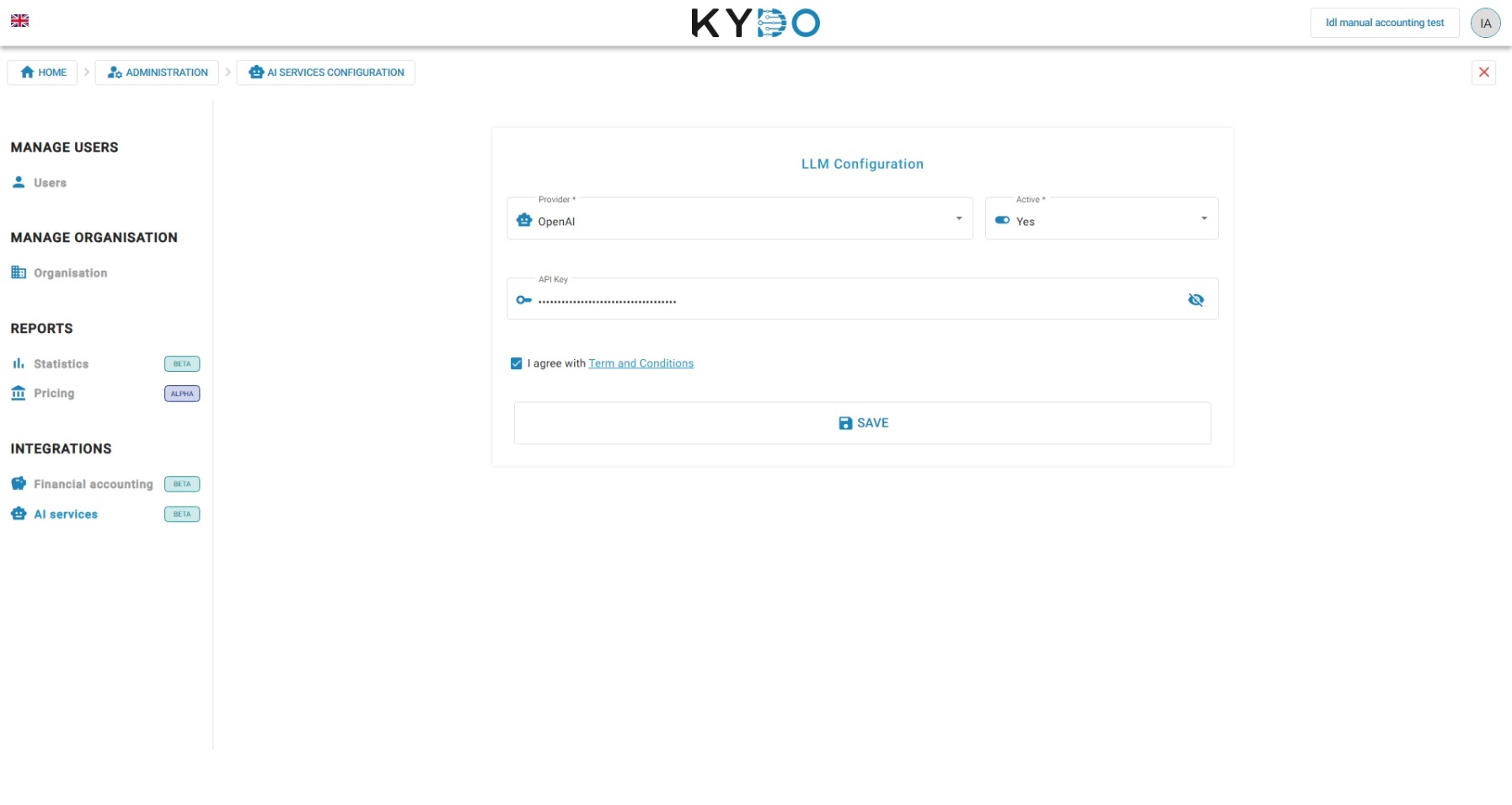Viewport: 1512px width, 805px height.
Task: Click the MANAGE ORGANISATION section heading
Action: pyautogui.click(x=94, y=238)
